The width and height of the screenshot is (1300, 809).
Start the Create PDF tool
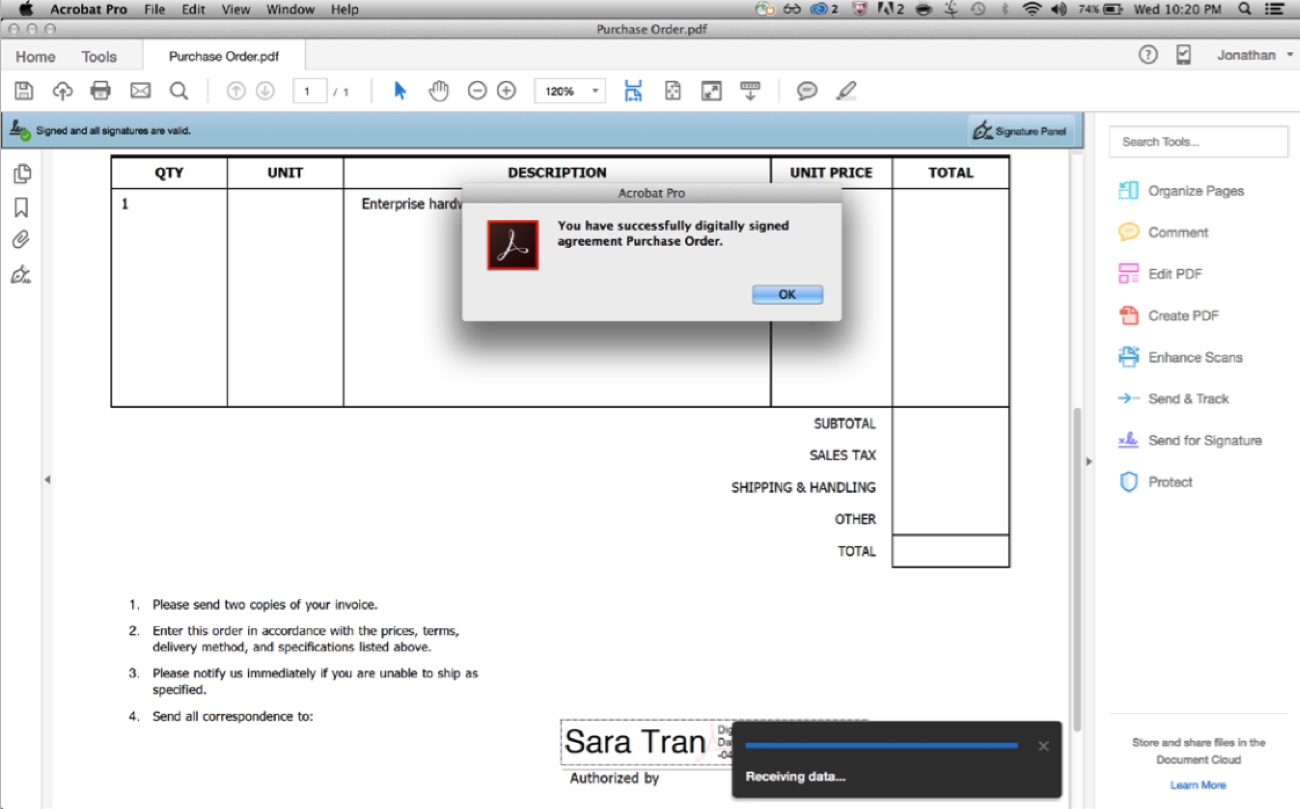(x=1167, y=316)
